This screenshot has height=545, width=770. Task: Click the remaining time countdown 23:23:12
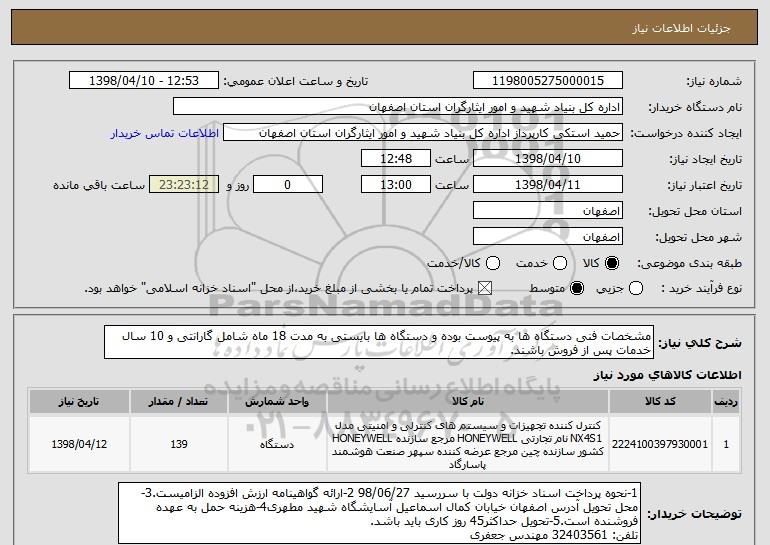(184, 185)
